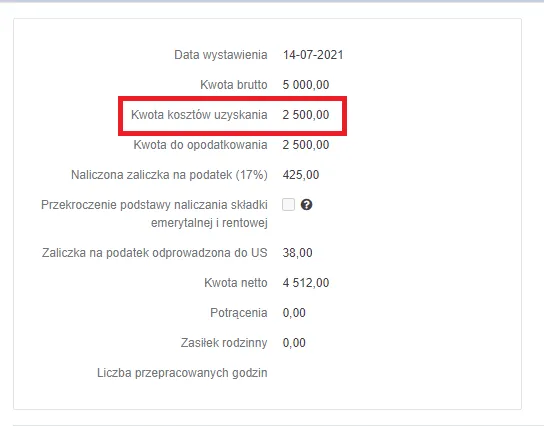The image size is (544, 426).
Task: Click the Kwota brutto value 5 000,00
Action: tap(306, 85)
